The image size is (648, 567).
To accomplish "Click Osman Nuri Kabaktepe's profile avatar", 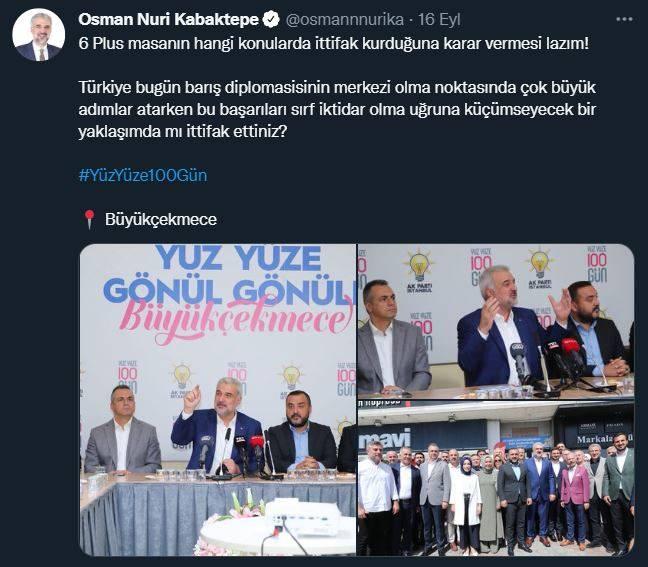I will point(39,35).
